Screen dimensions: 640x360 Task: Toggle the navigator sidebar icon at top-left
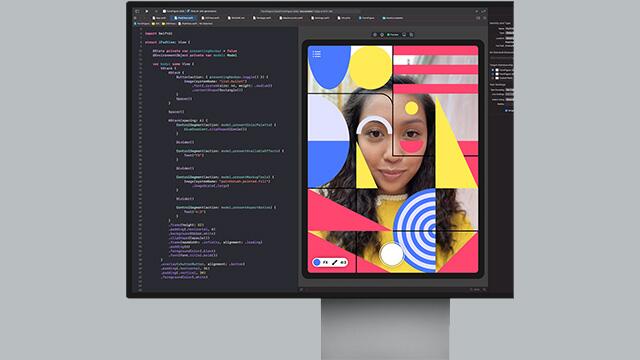(137, 11)
